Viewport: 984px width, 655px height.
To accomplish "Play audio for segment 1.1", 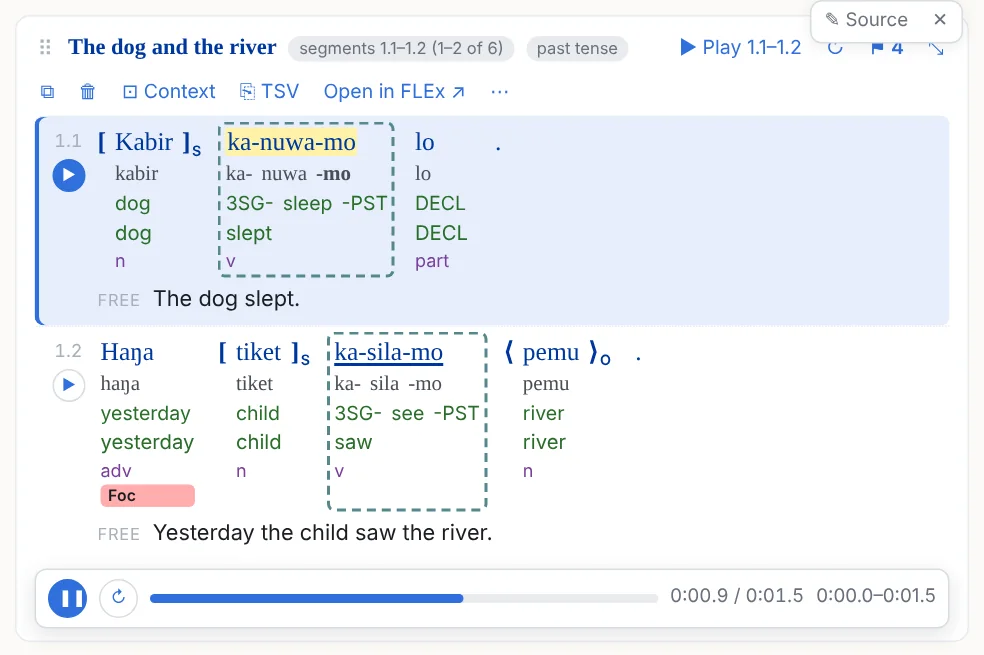I will coord(69,175).
